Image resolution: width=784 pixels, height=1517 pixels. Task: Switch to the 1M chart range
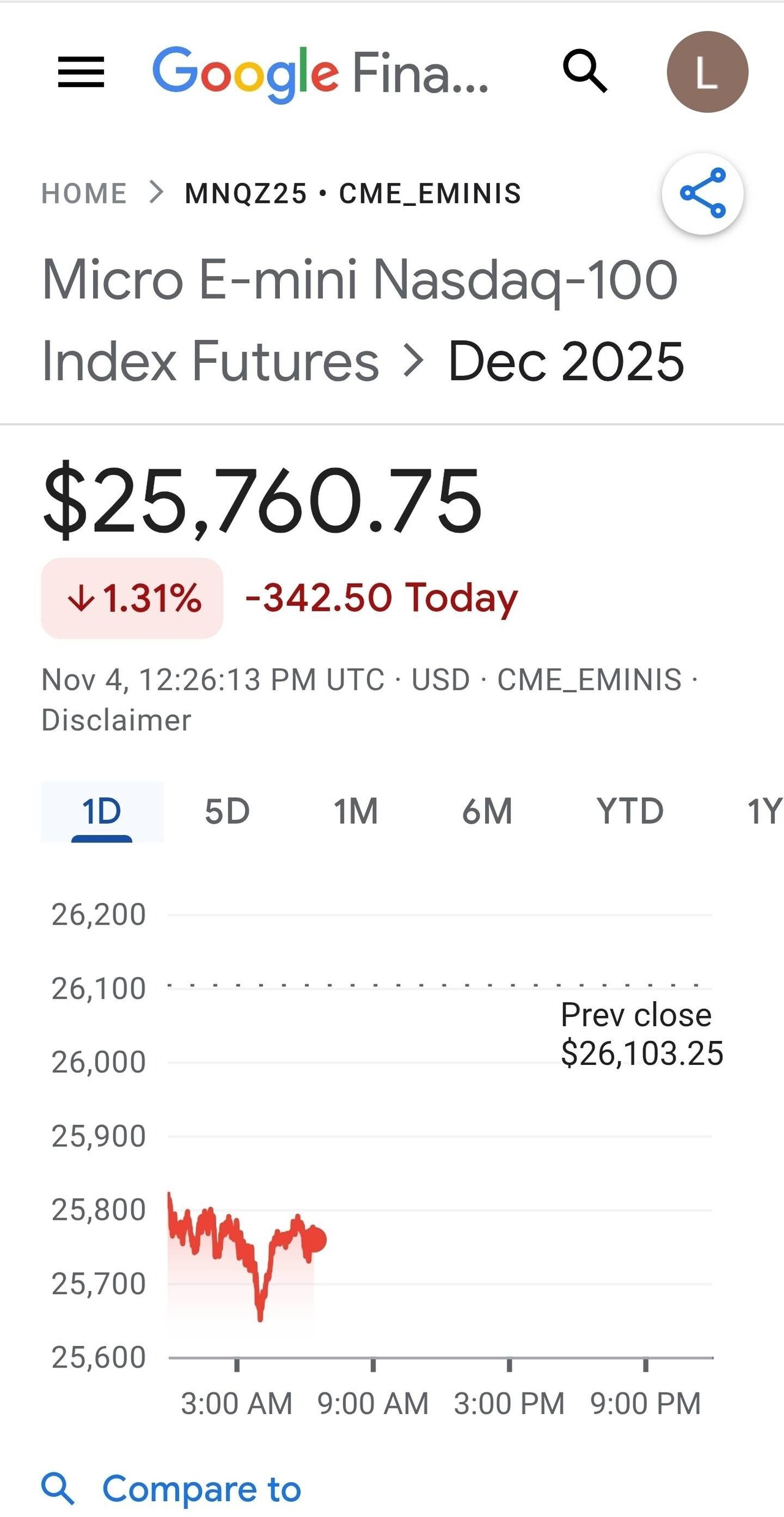coord(356,811)
